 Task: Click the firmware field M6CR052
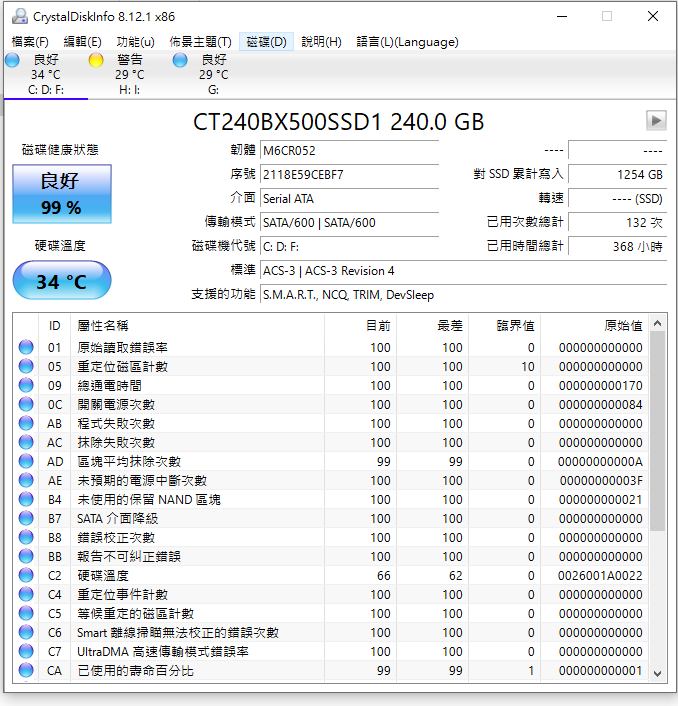349,150
